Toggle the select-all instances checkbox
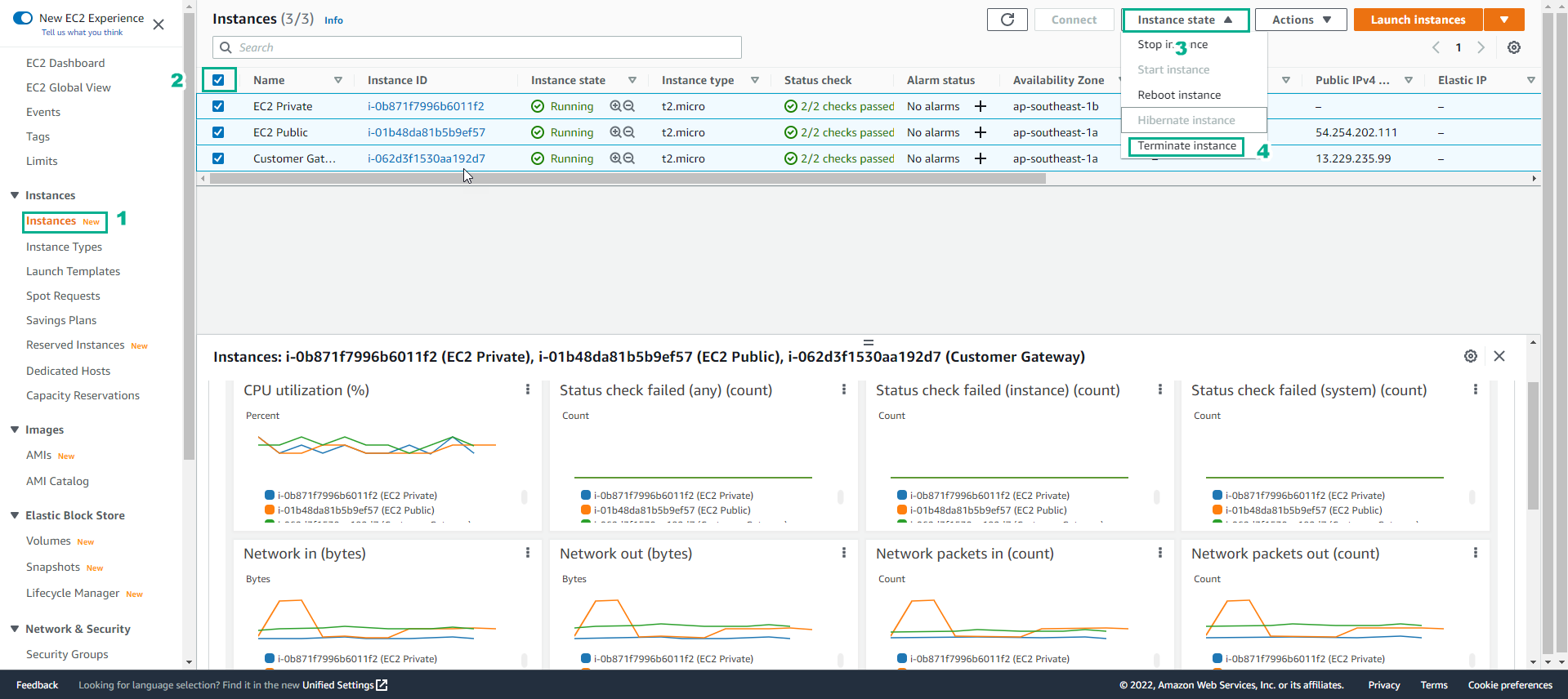Viewport: 1568px width, 699px height. pyautogui.click(x=218, y=80)
